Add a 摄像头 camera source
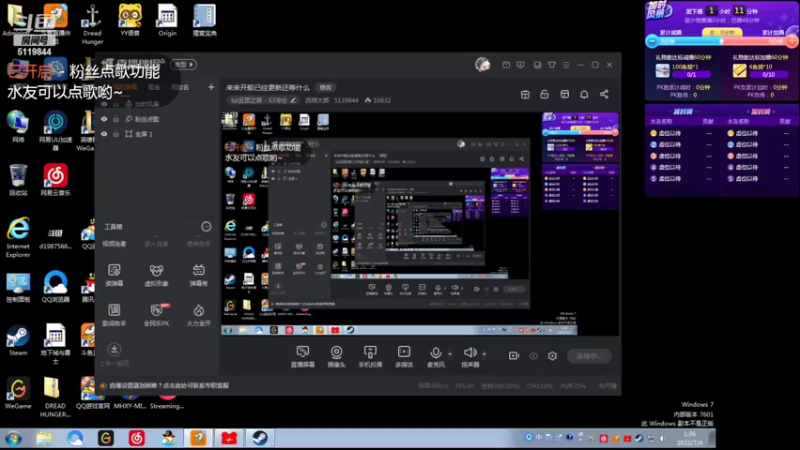This screenshot has width=800, height=450. [336, 356]
